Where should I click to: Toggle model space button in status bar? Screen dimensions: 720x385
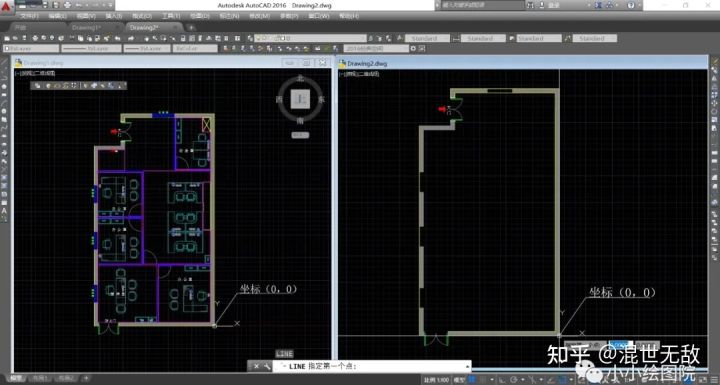point(458,380)
